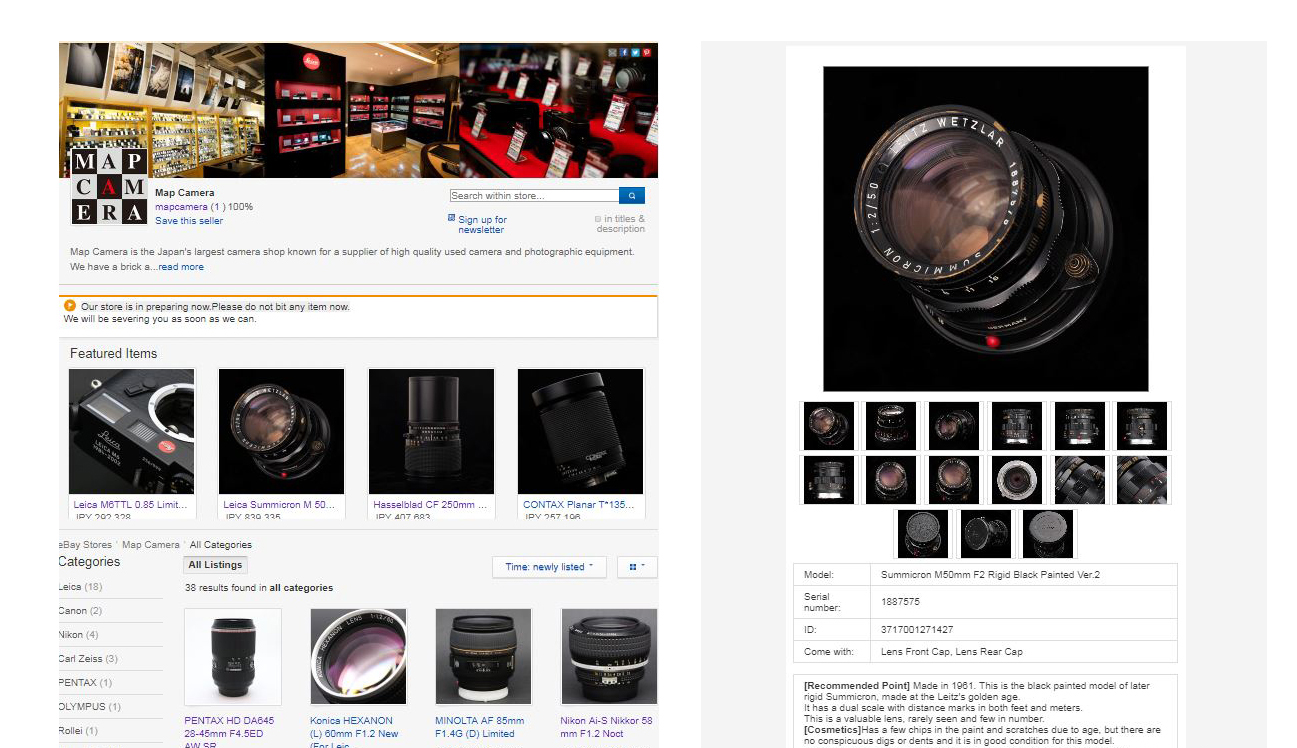Select the middle thumbnail in bottom gallery row
The width and height of the screenshot is (1297, 748).
[x=985, y=534]
